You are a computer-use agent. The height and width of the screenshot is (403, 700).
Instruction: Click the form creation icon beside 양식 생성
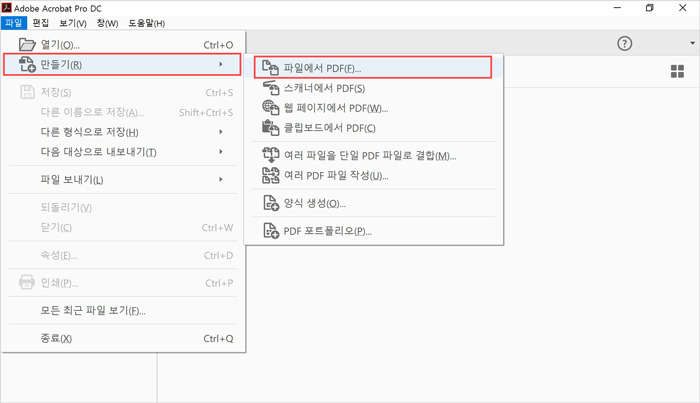coord(271,203)
